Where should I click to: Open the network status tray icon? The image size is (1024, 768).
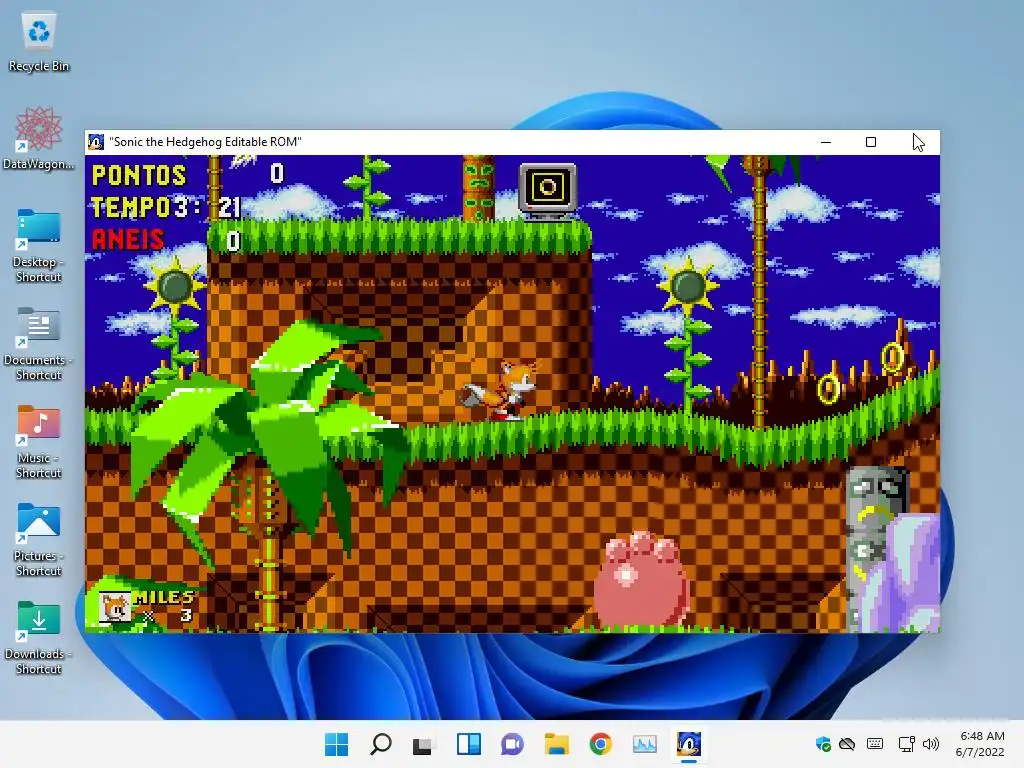pyautogui.click(x=906, y=744)
